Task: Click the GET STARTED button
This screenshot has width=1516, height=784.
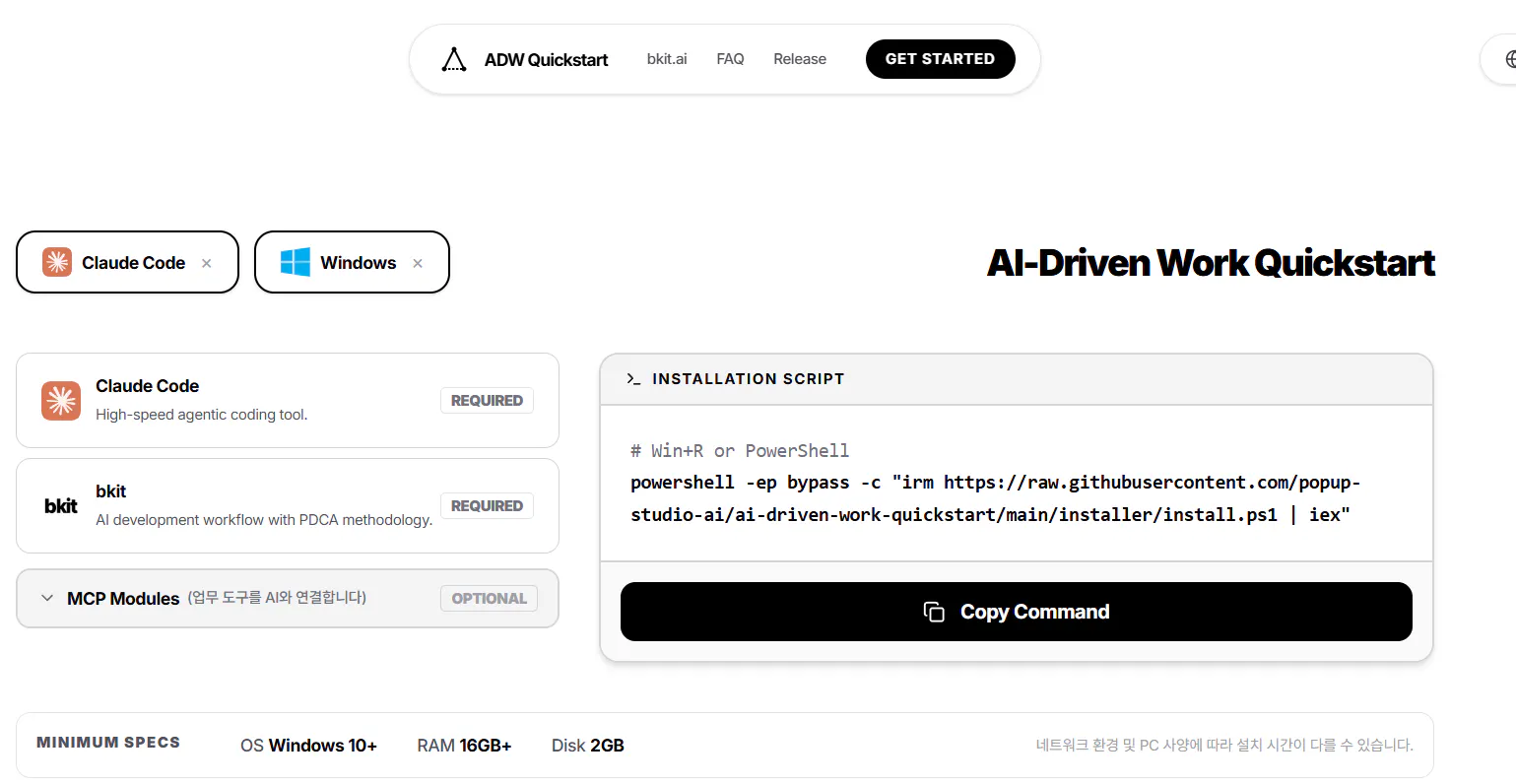Action: click(940, 59)
